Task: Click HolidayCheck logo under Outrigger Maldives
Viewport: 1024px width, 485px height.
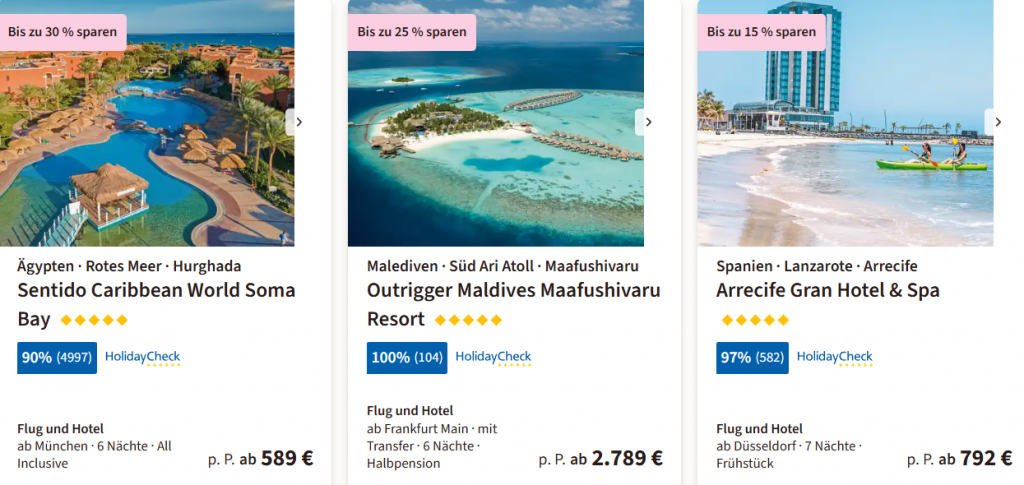Action: pos(493,357)
